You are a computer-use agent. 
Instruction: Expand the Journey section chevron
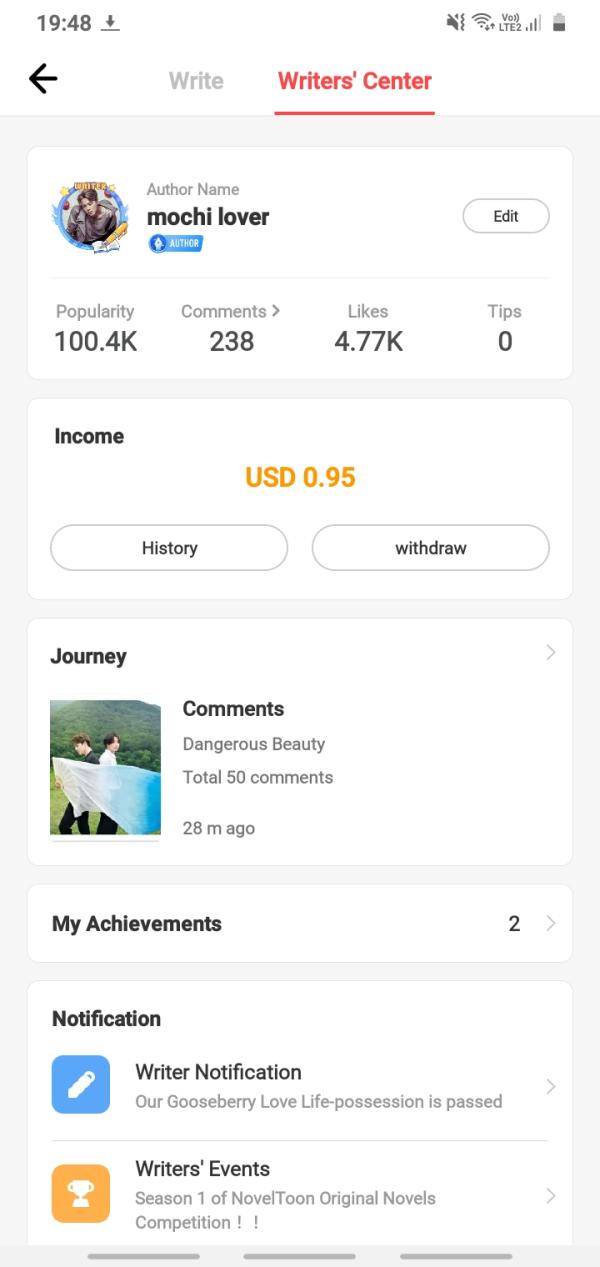click(550, 653)
